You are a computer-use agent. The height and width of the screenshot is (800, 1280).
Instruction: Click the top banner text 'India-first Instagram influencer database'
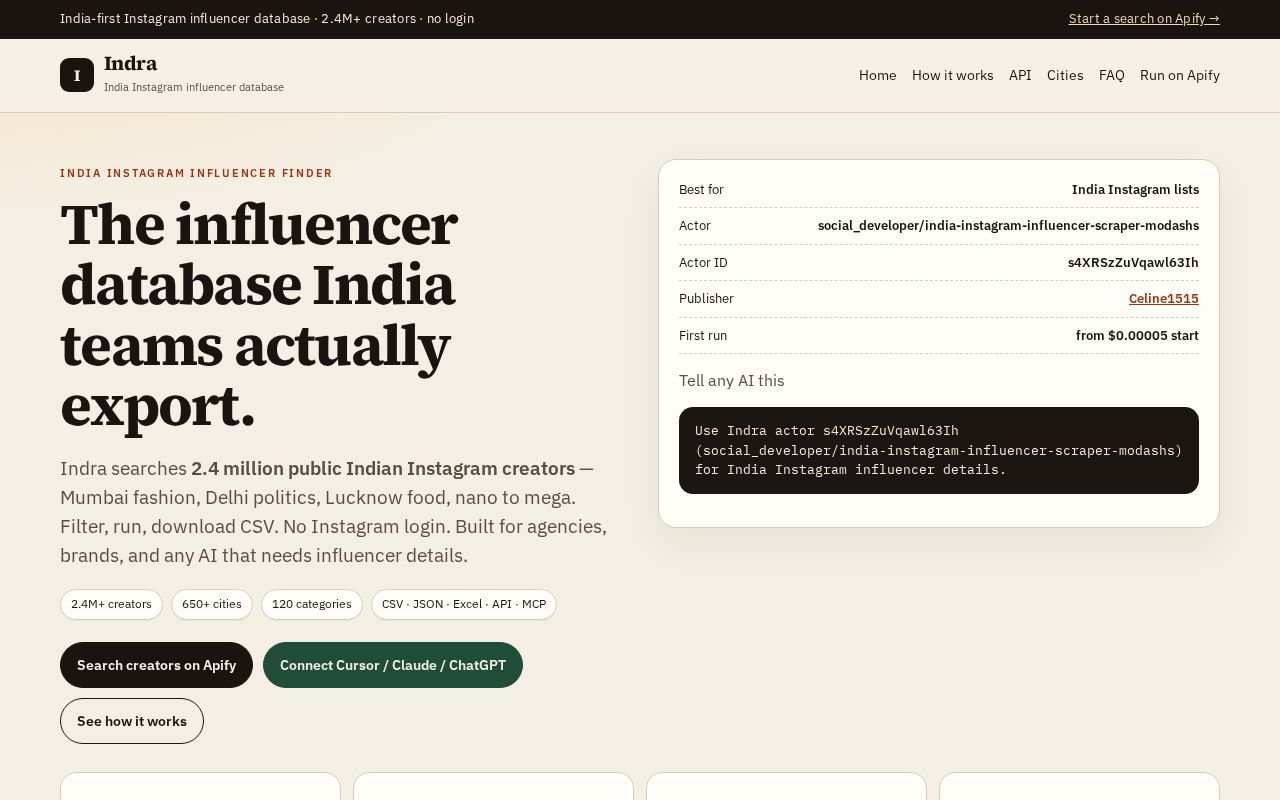tap(185, 19)
